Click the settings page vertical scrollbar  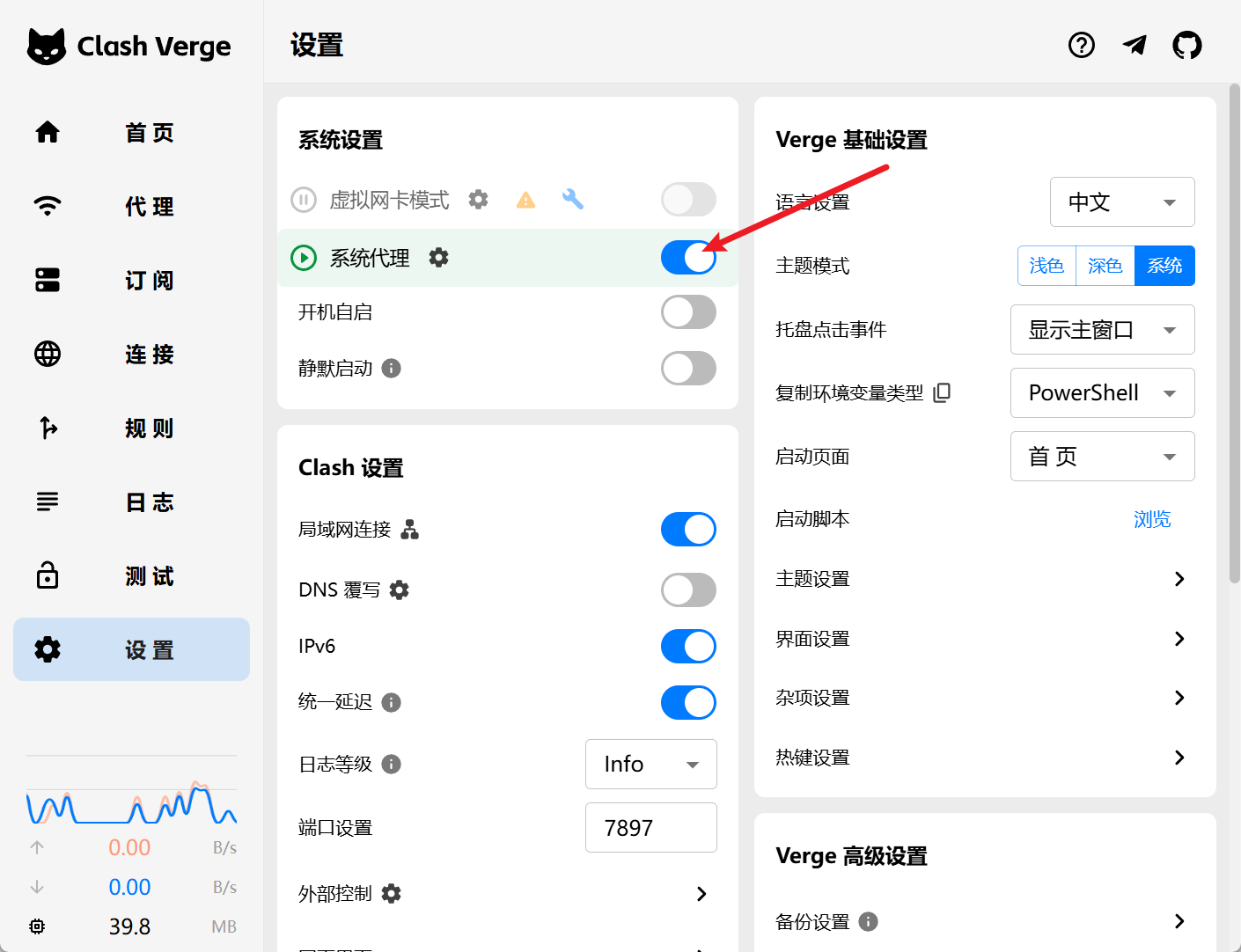point(1234,333)
